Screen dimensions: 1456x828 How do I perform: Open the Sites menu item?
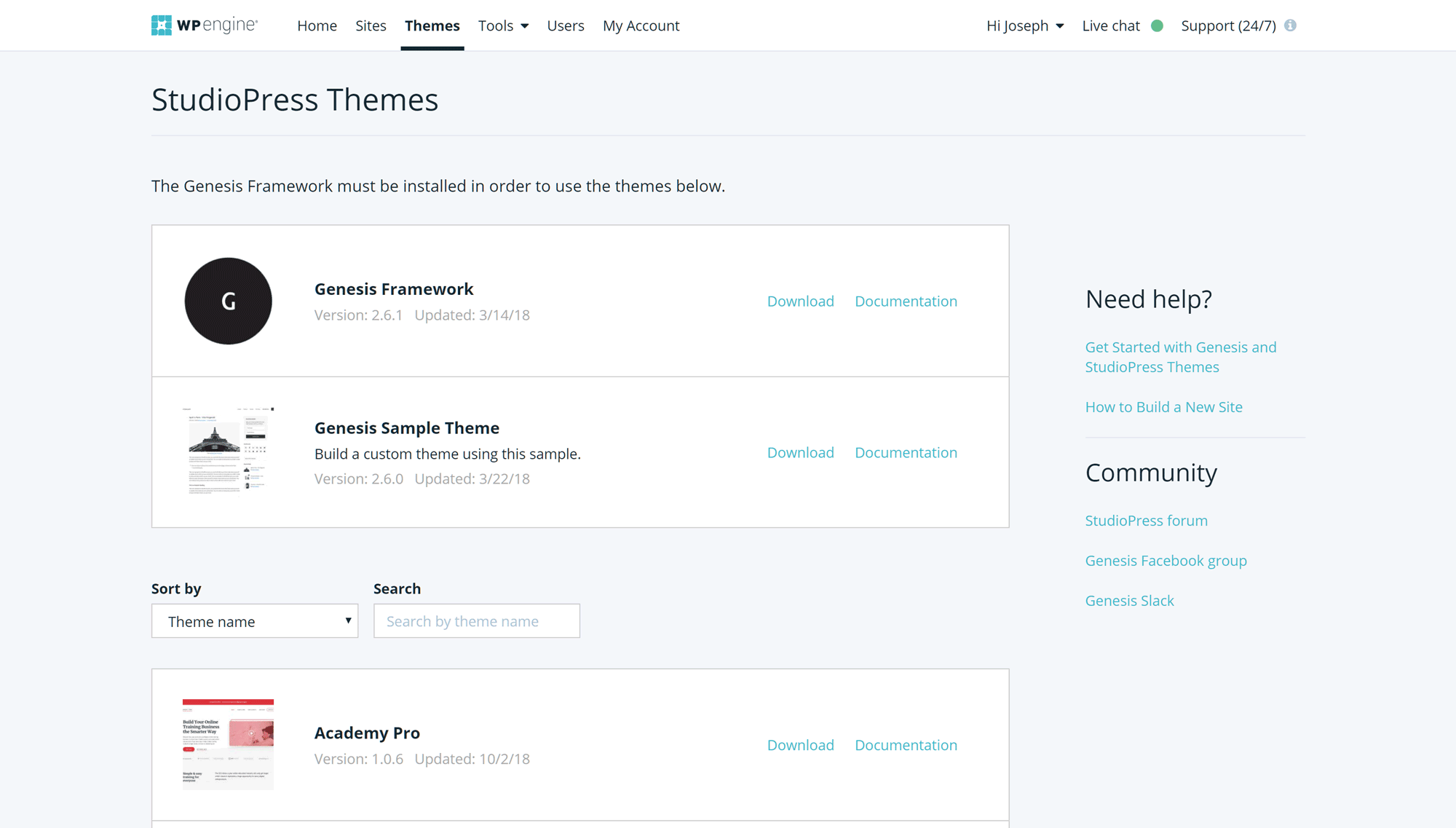(371, 25)
